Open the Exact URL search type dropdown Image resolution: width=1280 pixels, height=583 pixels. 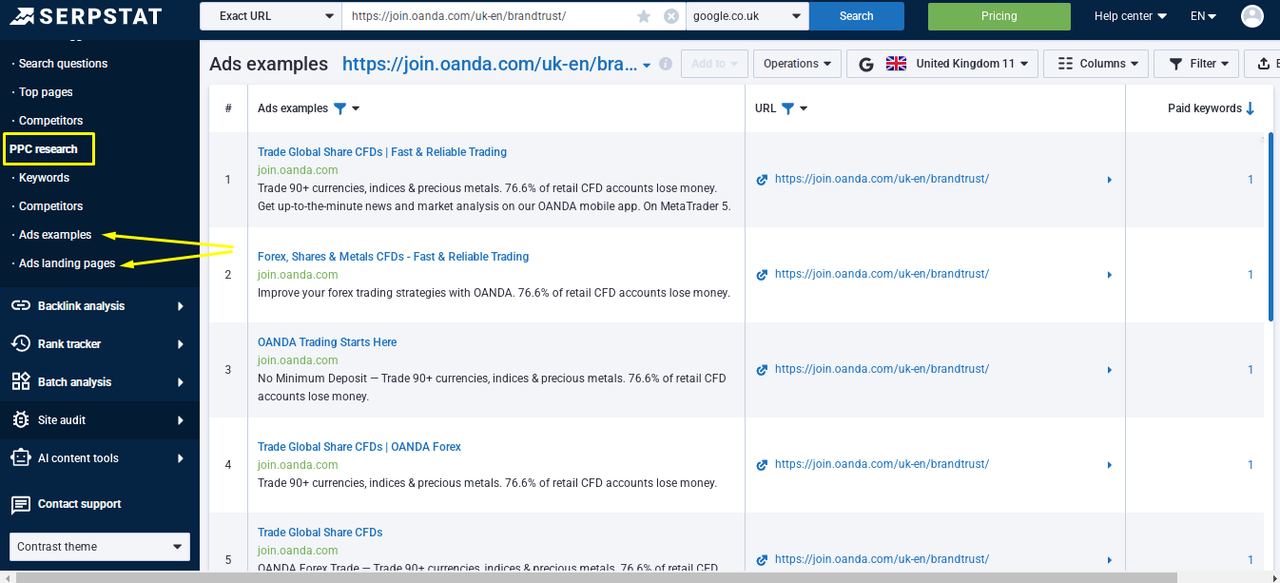271,16
